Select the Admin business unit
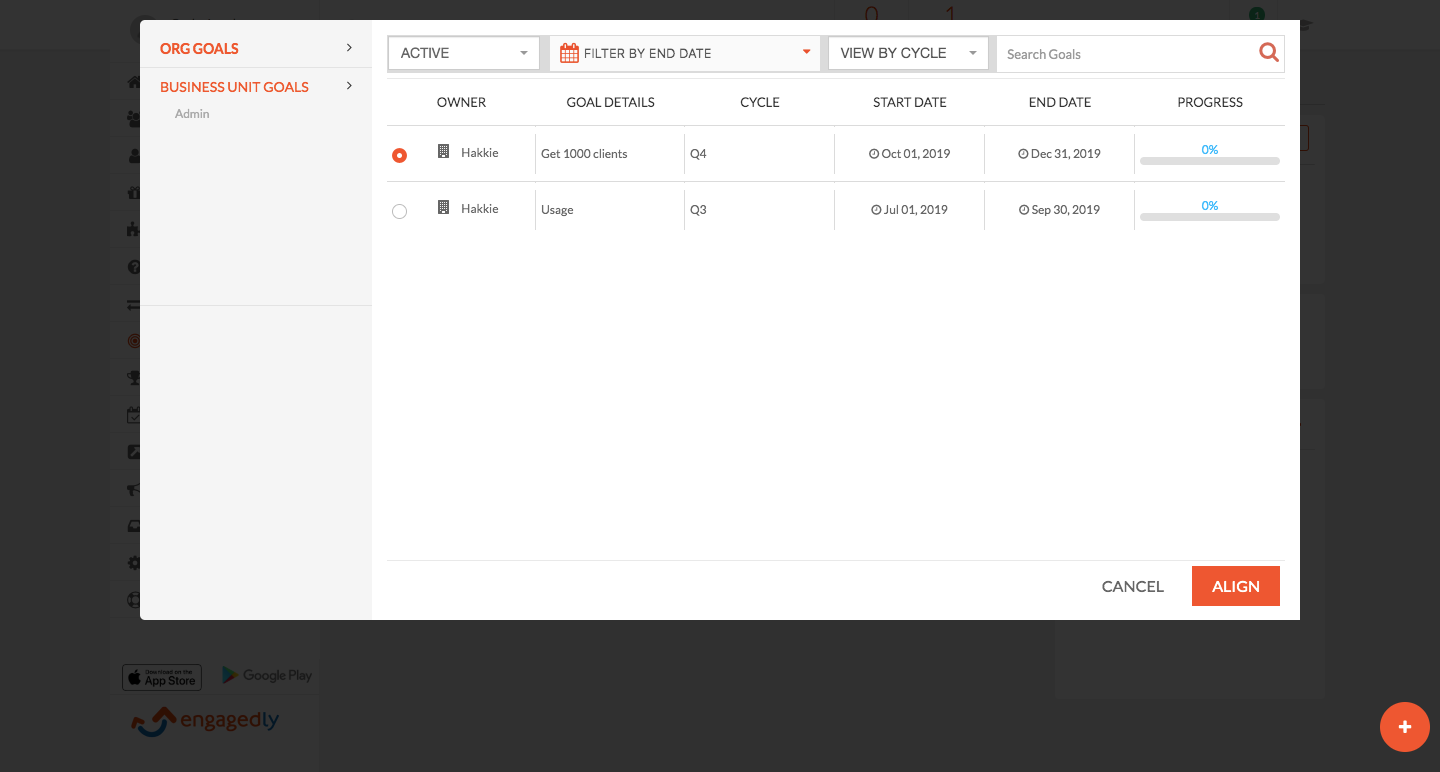The image size is (1440, 772). pos(192,114)
